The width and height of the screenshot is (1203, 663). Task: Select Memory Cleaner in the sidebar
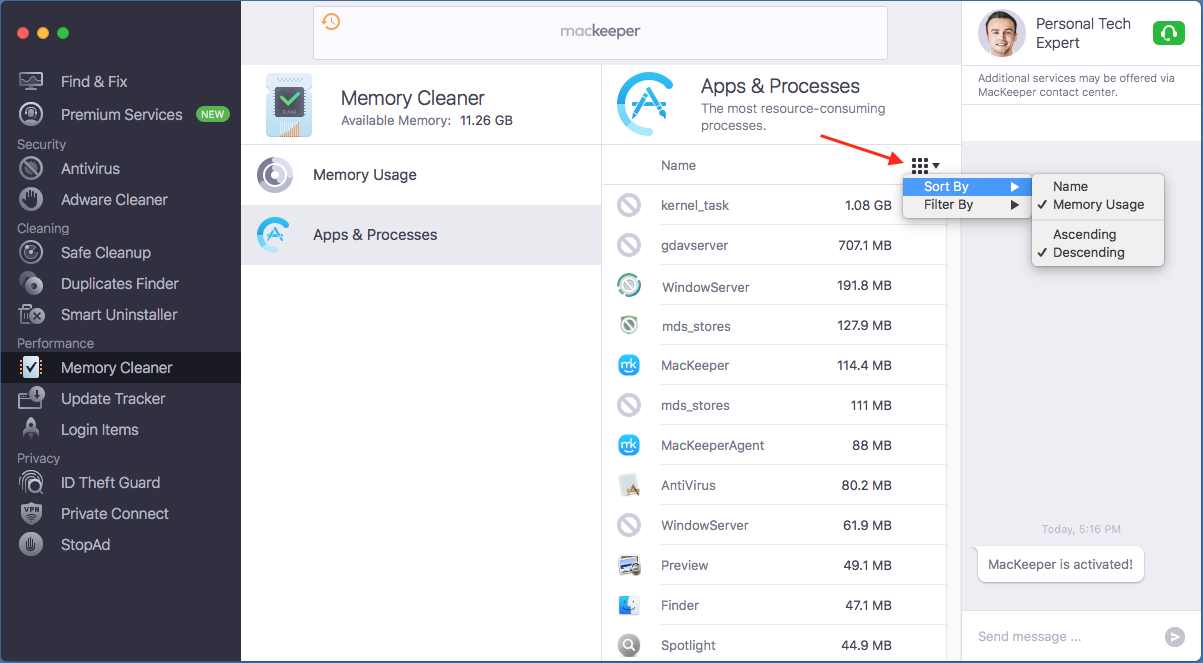(x=120, y=368)
